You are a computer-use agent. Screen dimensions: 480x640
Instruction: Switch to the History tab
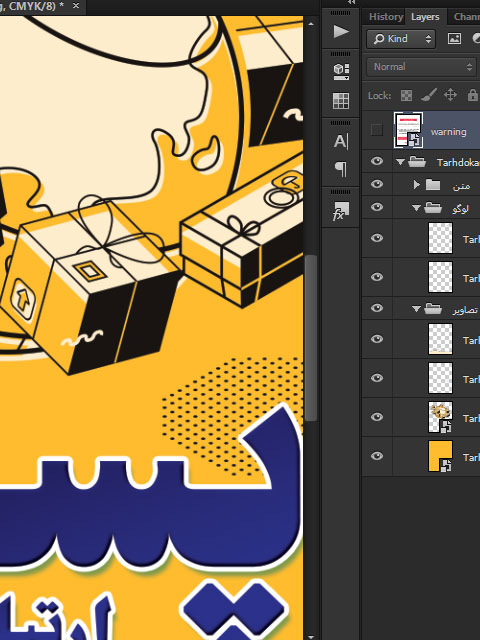[x=385, y=17]
